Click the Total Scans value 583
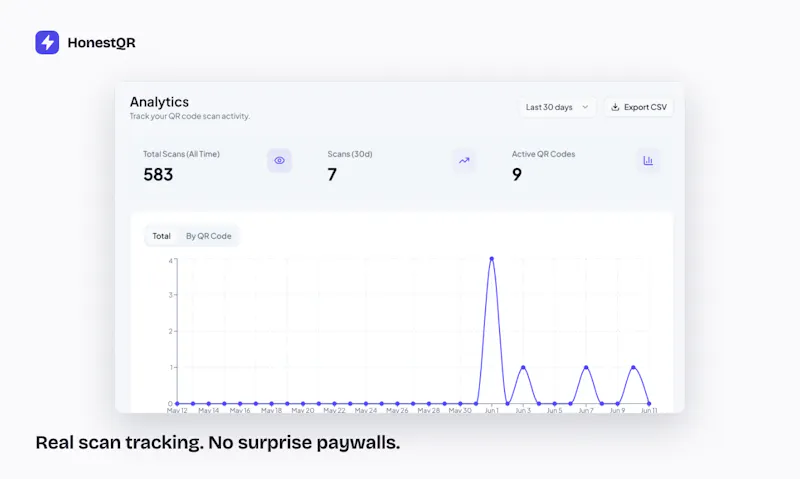 [x=158, y=175]
